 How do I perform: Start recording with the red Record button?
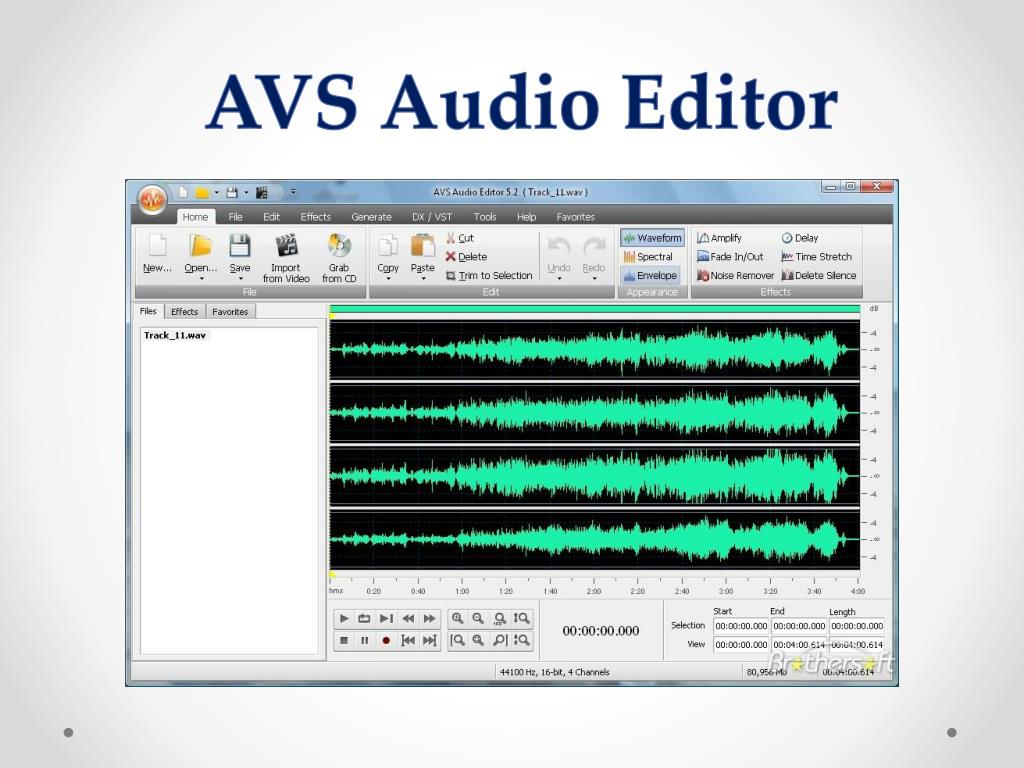pos(386,641)
